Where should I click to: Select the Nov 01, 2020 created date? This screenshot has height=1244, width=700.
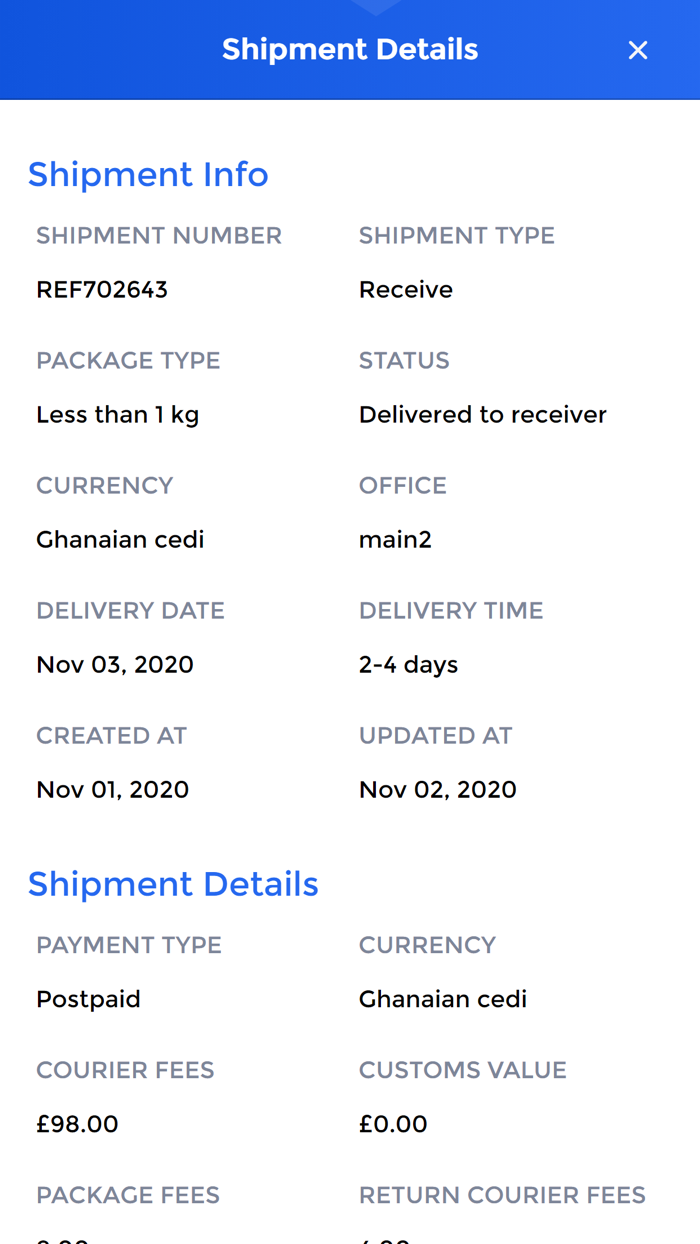pos(112,789)
